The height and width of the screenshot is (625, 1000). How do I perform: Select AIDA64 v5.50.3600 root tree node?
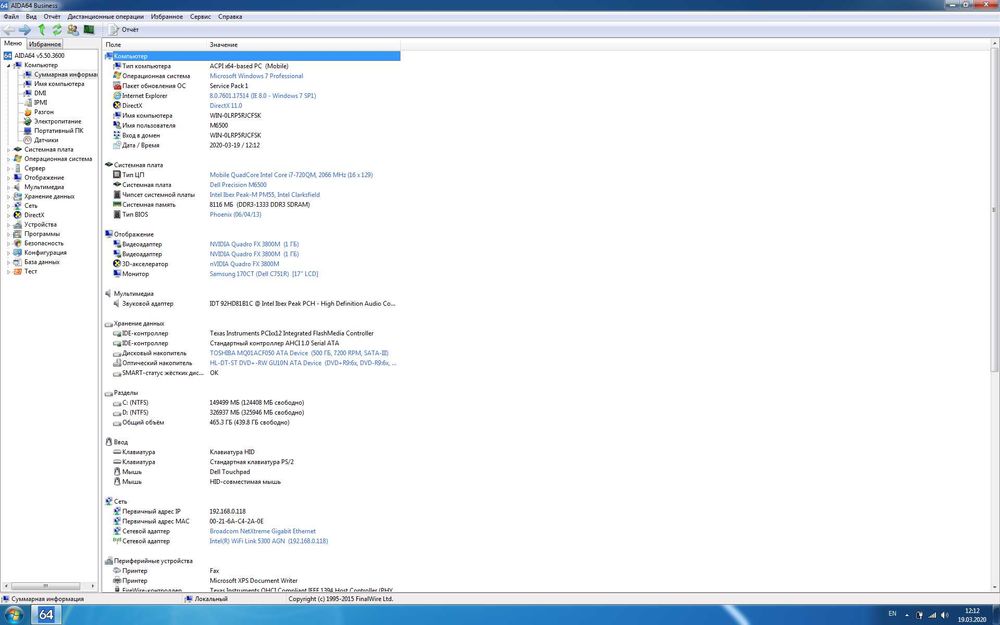point(39,56)
